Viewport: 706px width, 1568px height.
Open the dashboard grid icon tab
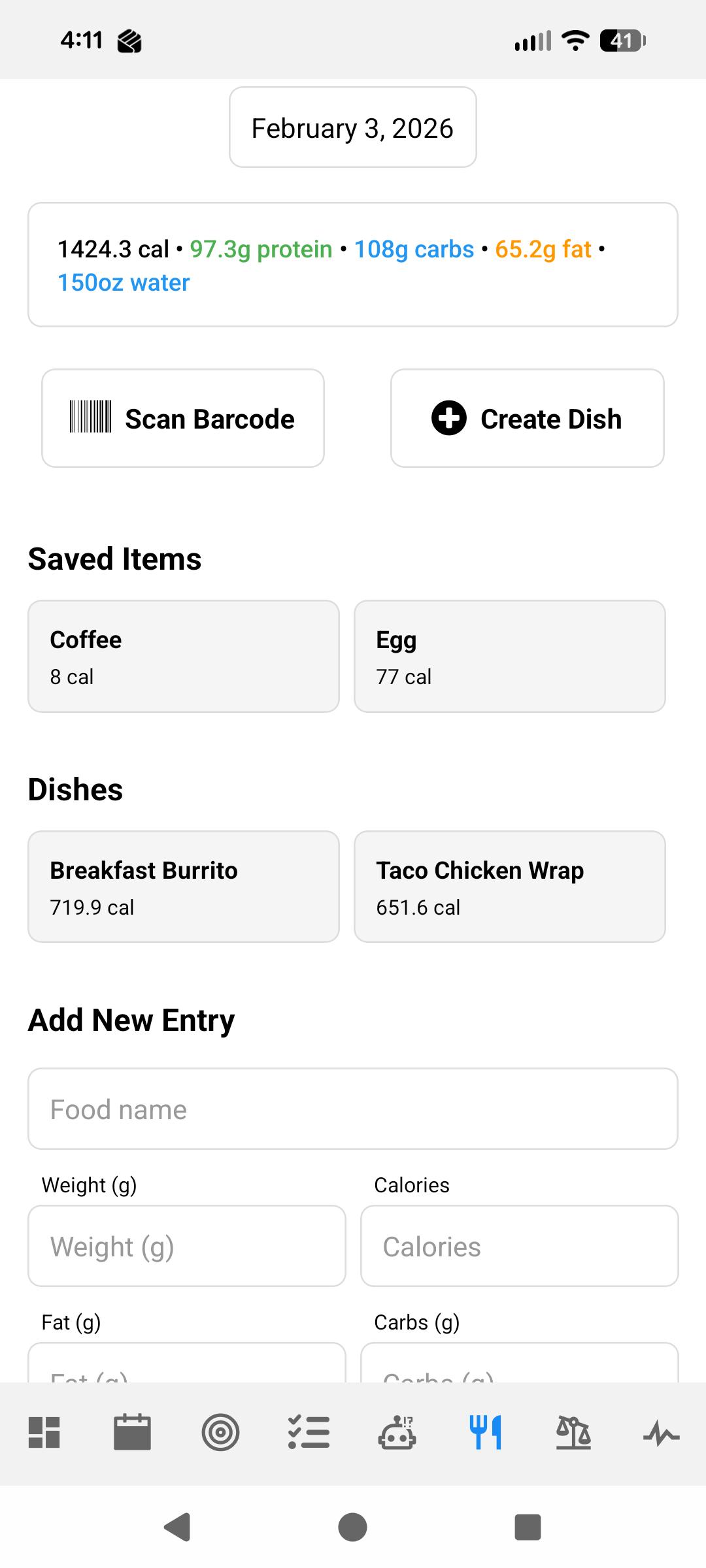[x=44, y=1433]
